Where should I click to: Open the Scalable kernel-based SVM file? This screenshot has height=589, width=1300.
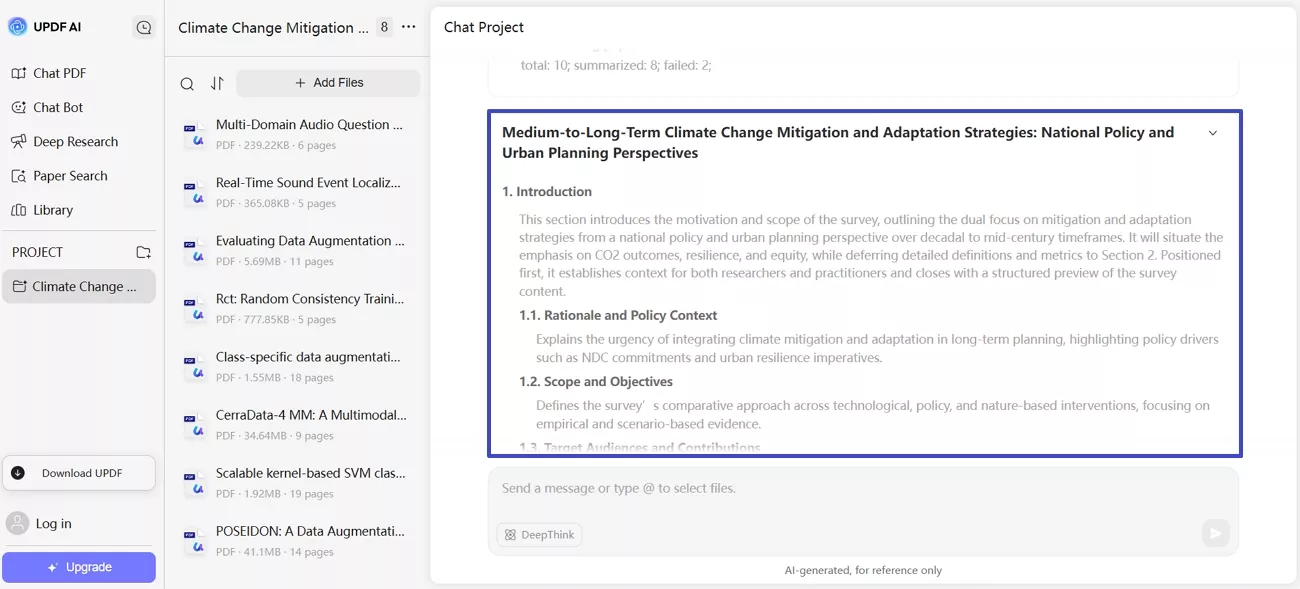point(297,482)
